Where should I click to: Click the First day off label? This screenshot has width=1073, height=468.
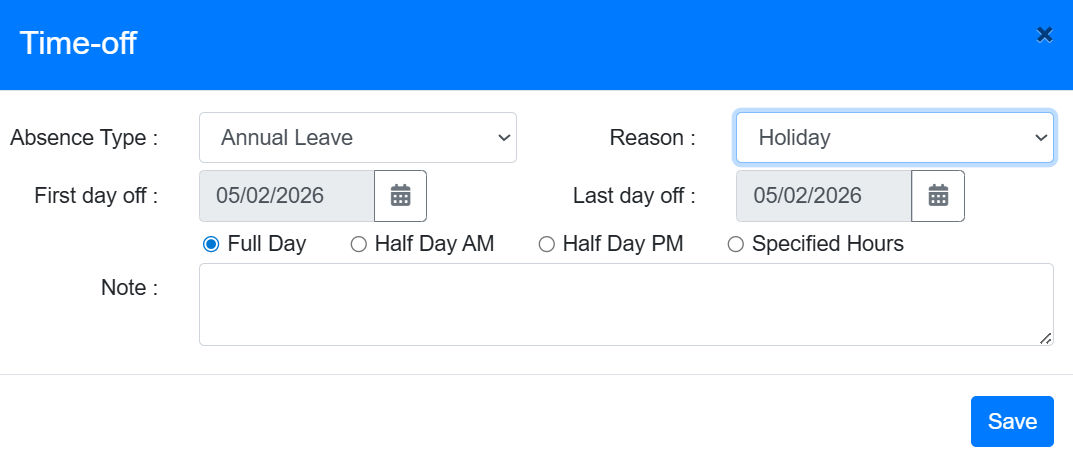click(x=96, y=195)
